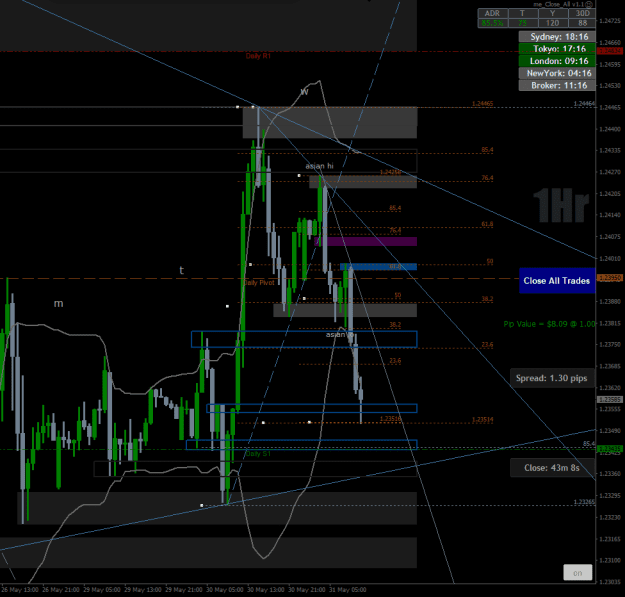
Task: Click the Spread: 1.30 pips label
Action: coord(551,378)
